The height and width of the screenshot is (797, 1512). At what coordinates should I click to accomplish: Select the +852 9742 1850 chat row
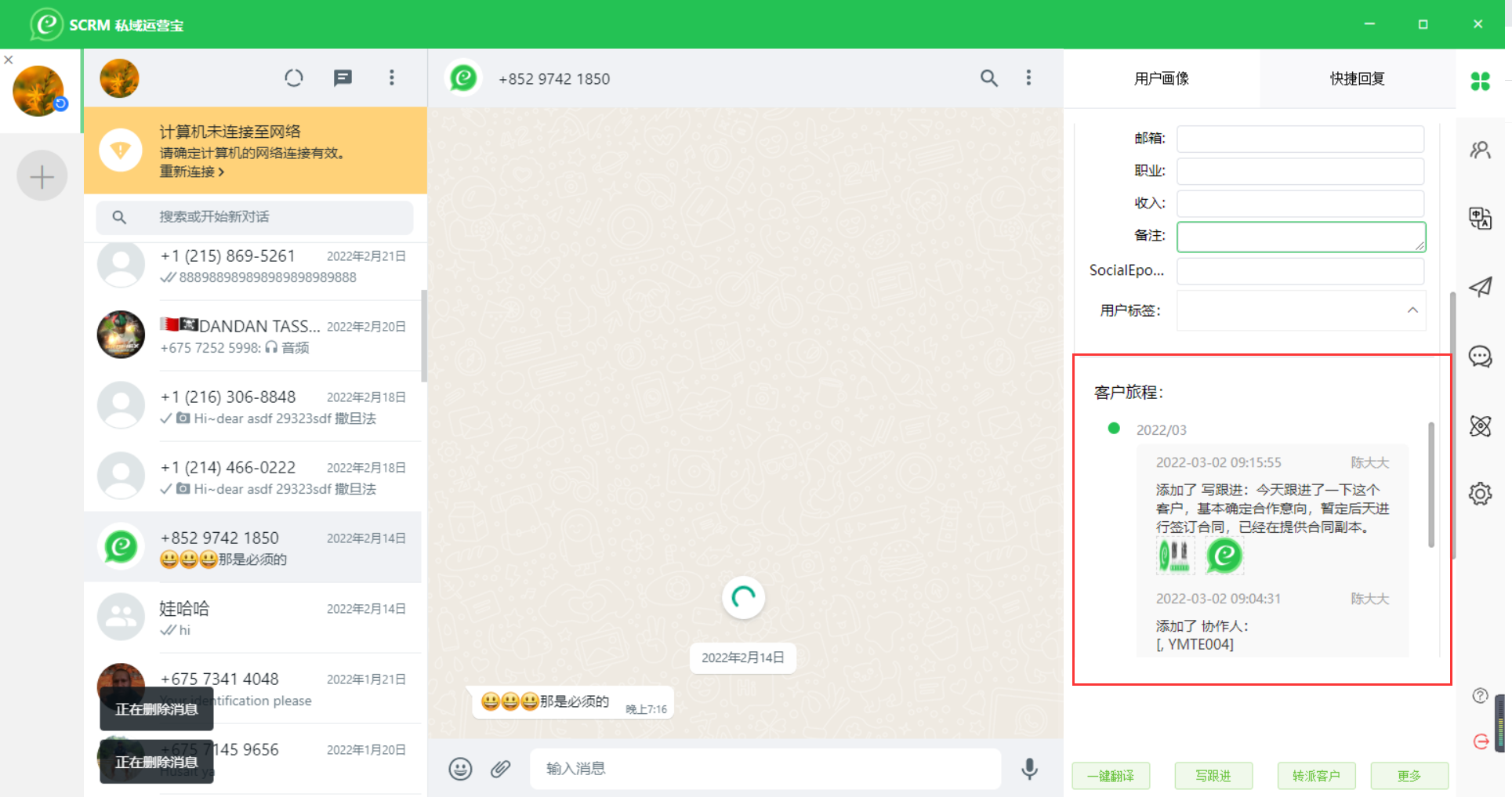point(252,547)
